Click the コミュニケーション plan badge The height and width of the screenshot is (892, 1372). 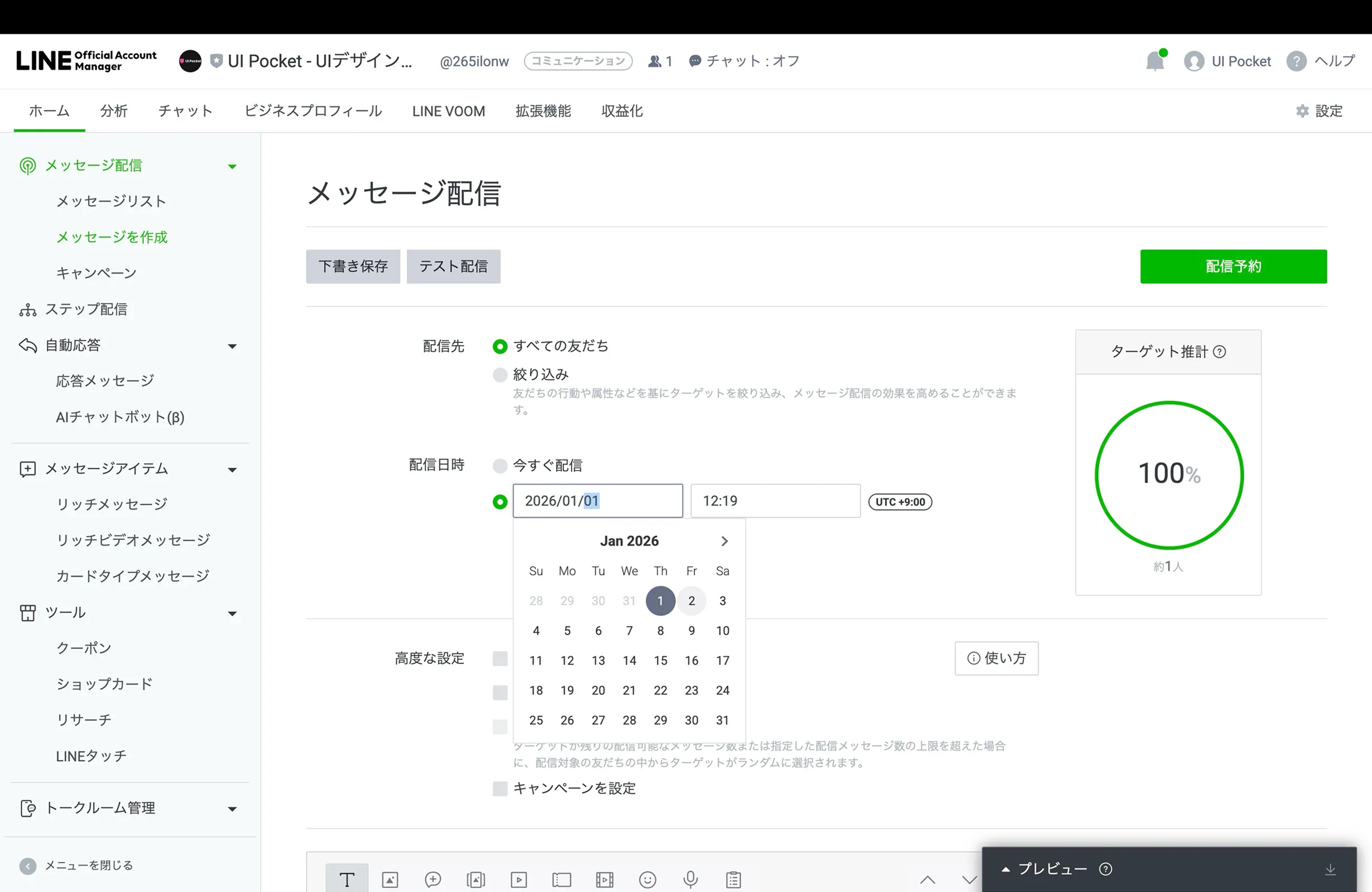578,61
